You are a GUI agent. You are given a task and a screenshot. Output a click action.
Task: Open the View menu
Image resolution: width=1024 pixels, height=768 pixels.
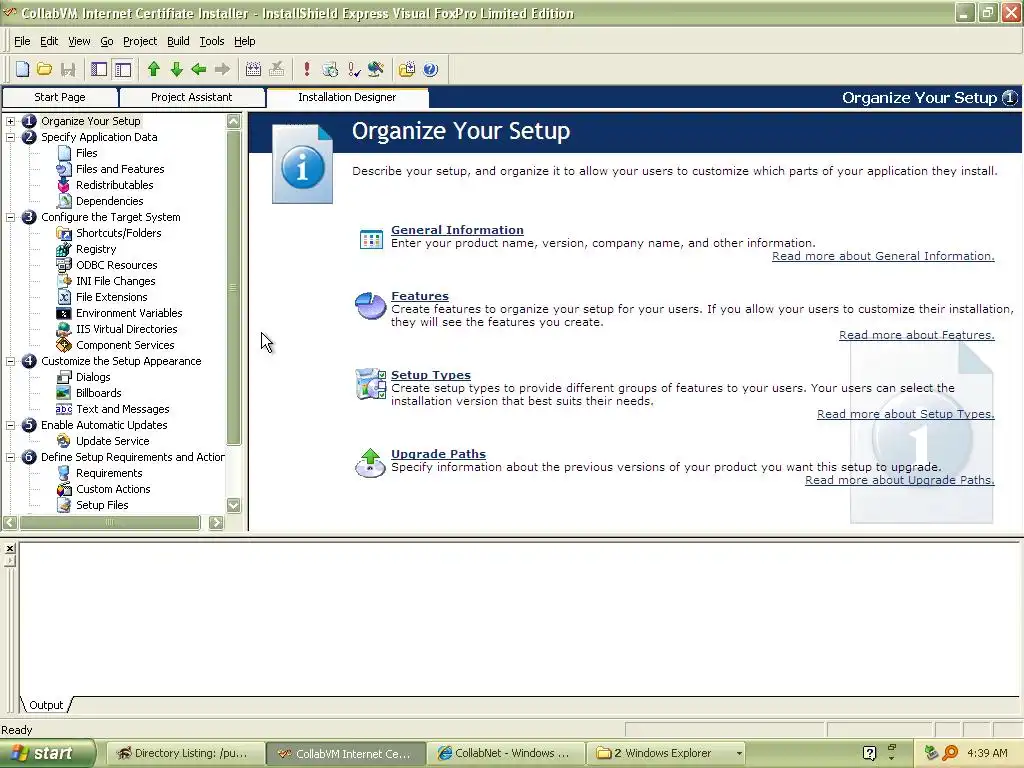point(79,41)
